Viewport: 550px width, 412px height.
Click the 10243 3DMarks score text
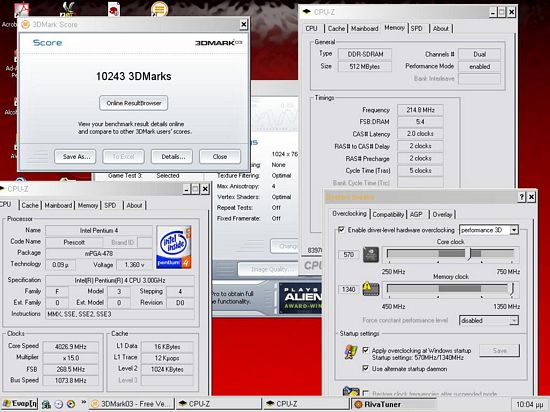(x=134, y=76)
